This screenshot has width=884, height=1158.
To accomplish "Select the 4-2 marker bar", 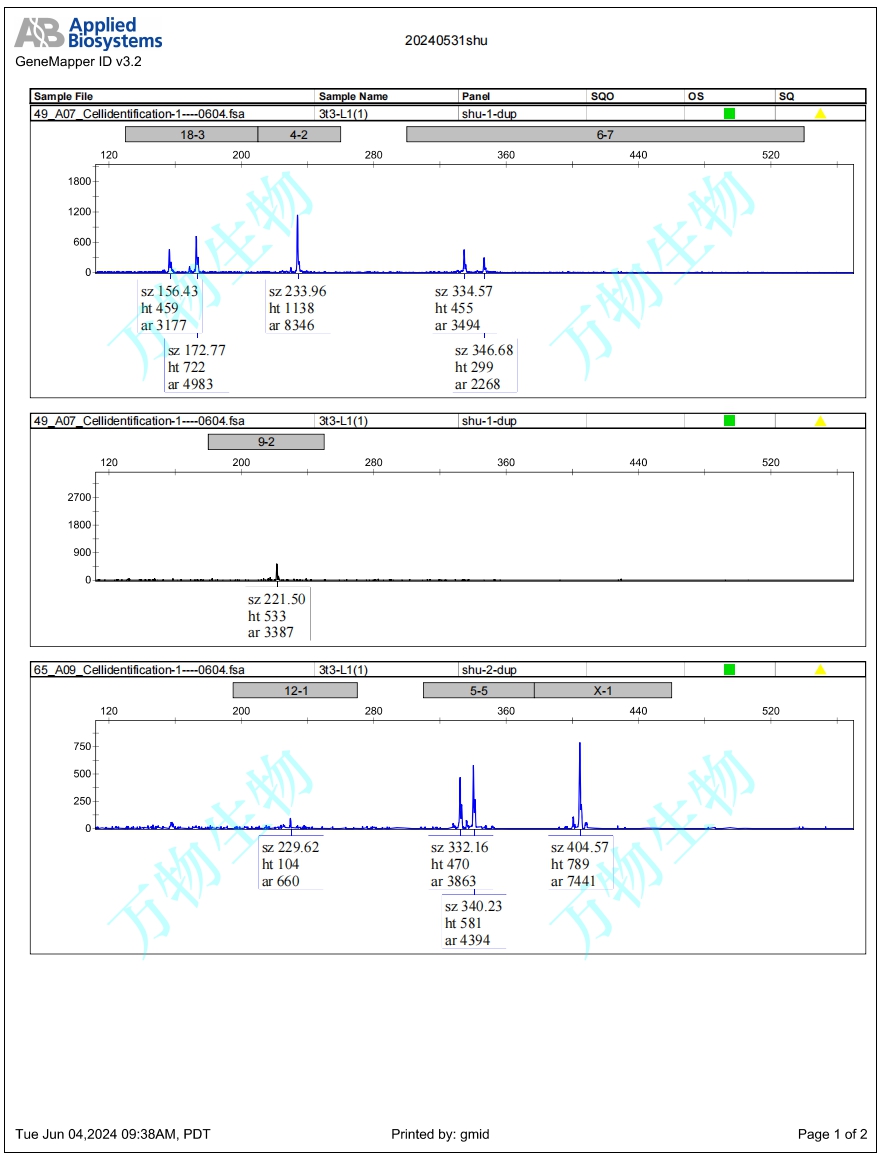I will pyautogui.click(x=299, y=134).
